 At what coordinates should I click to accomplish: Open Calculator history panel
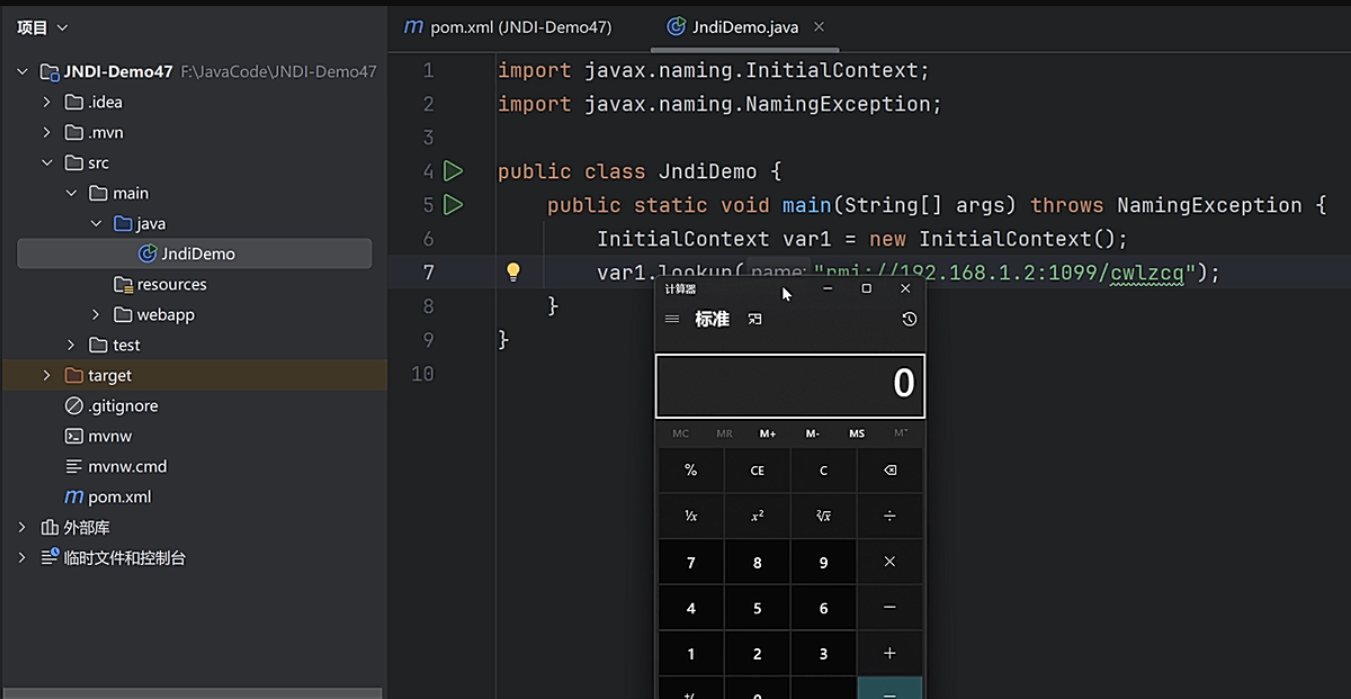coord(909,319)
